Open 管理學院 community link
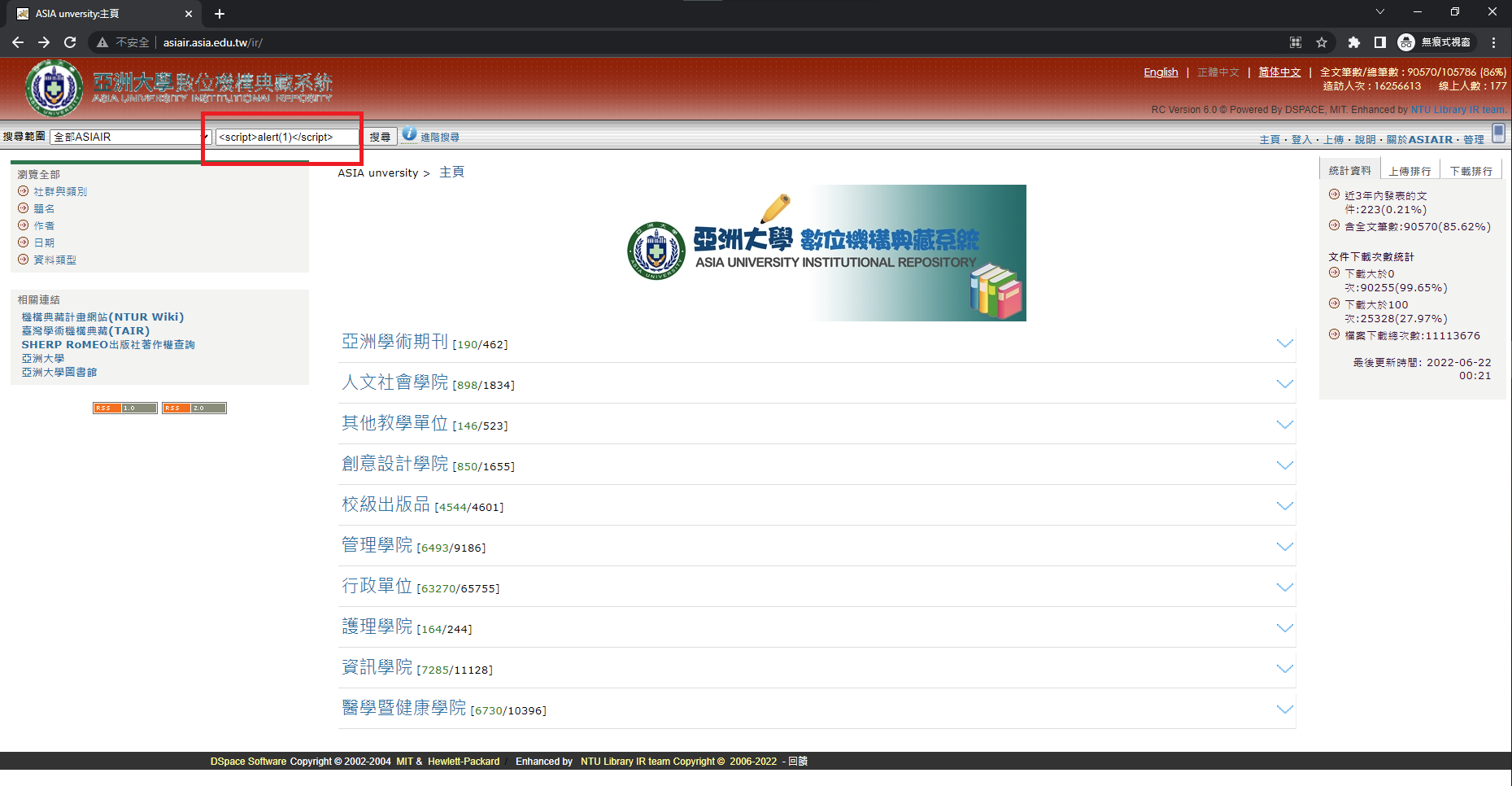 [377, 545]
